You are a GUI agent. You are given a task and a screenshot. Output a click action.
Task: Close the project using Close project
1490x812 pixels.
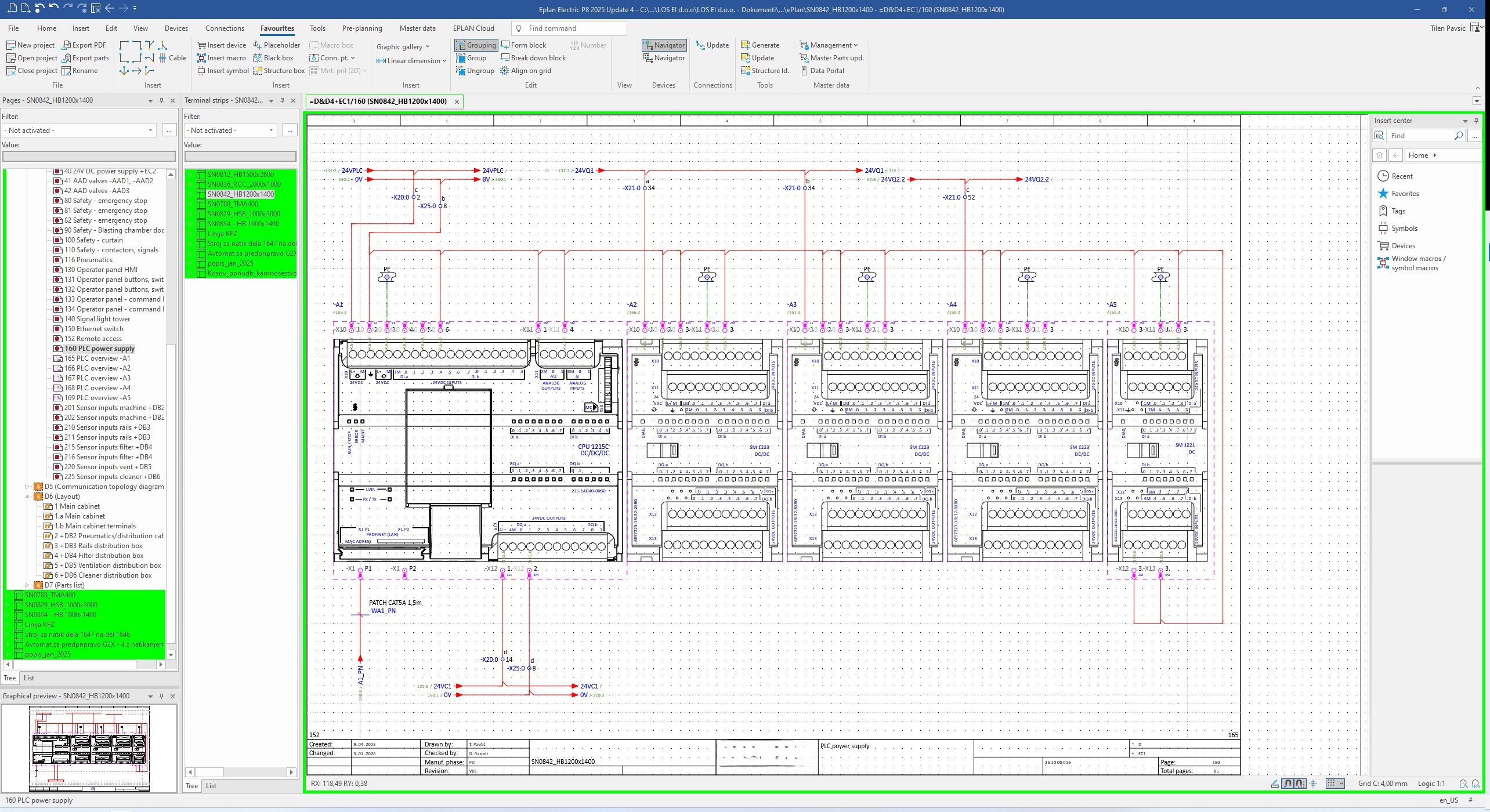(32, 71)
